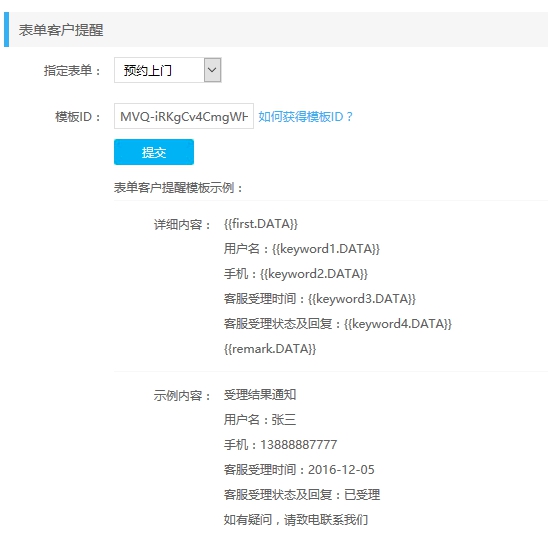Click the dropdown arrow beside 预约上门
This screenshot has height=551, width=548.
(212, 70)
